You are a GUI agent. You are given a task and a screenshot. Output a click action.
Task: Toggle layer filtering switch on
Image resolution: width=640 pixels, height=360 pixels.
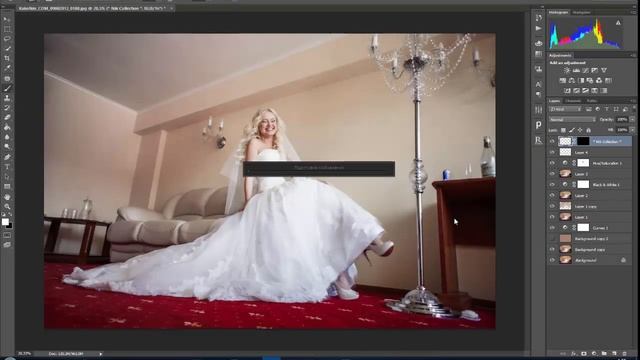634,109
